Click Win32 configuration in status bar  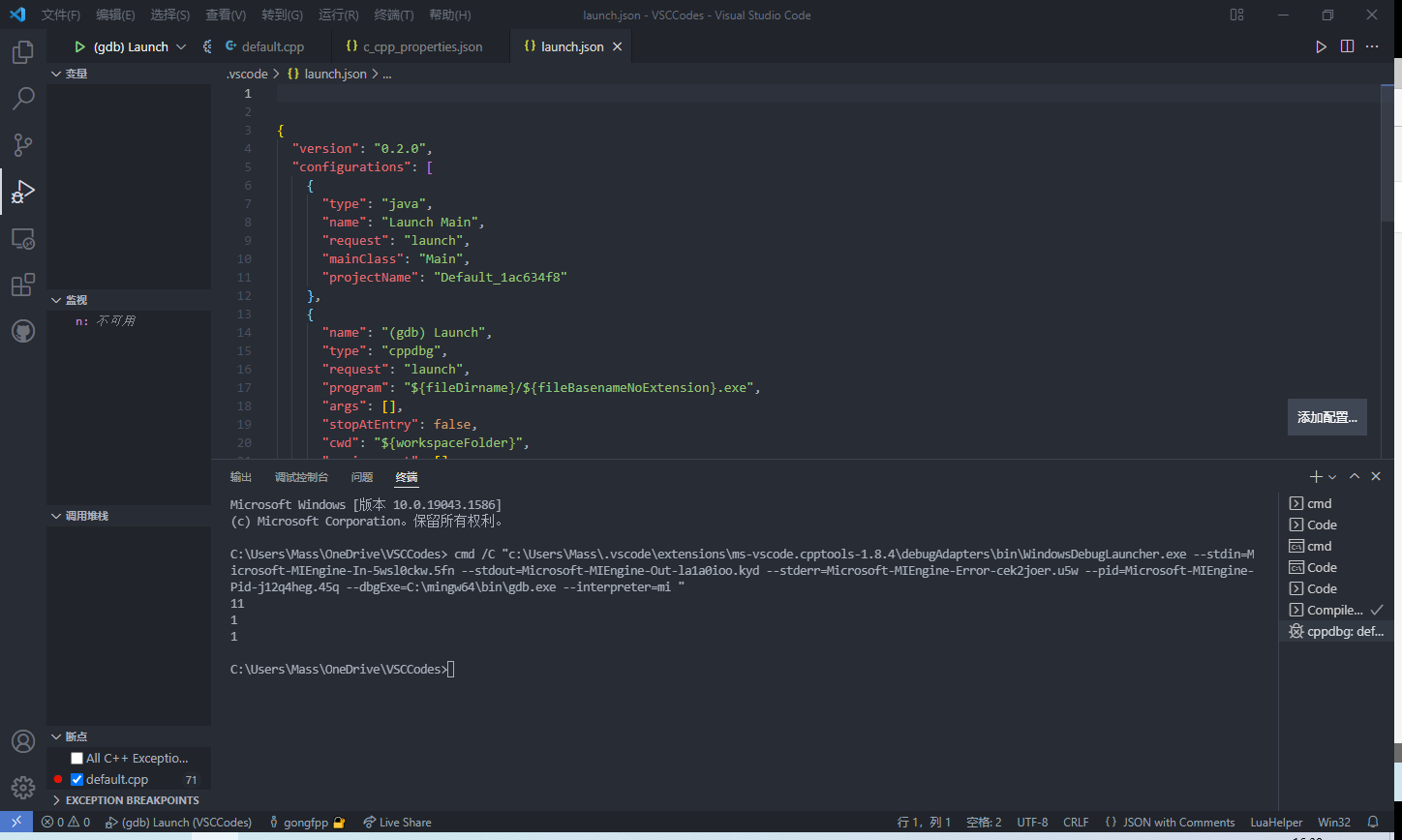point(1334,822)
